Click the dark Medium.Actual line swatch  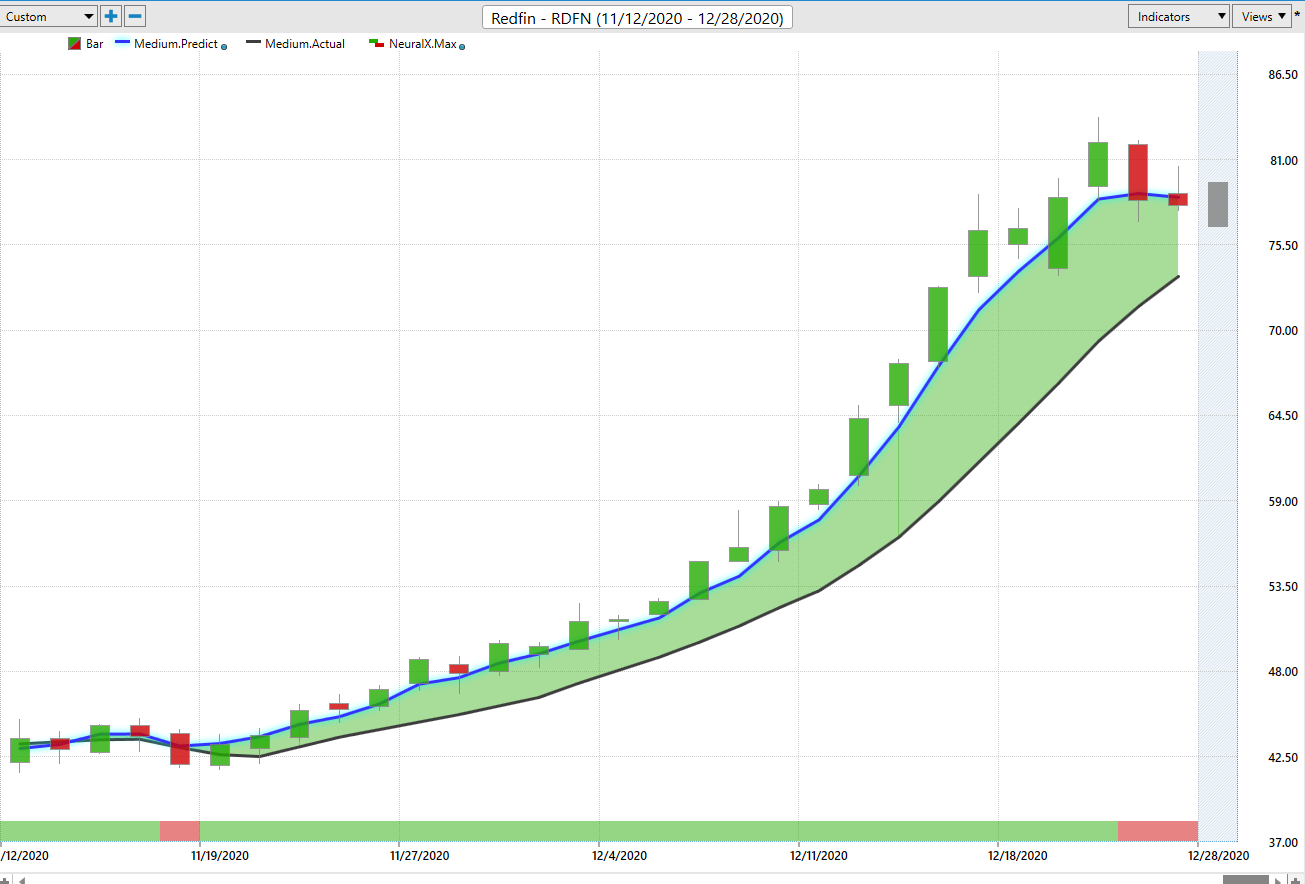point(253,44)
